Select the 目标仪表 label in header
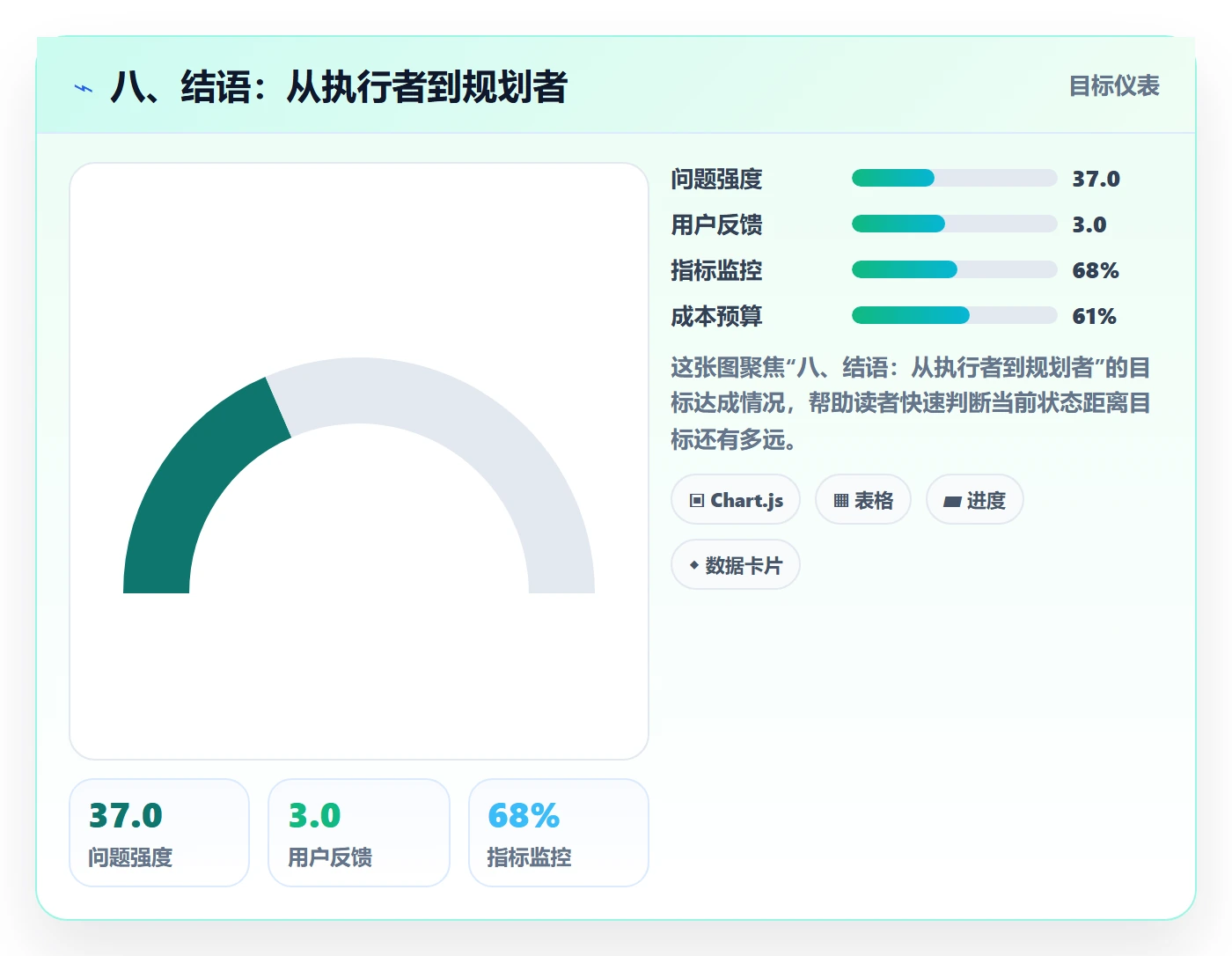 [x=1114, y=86]
